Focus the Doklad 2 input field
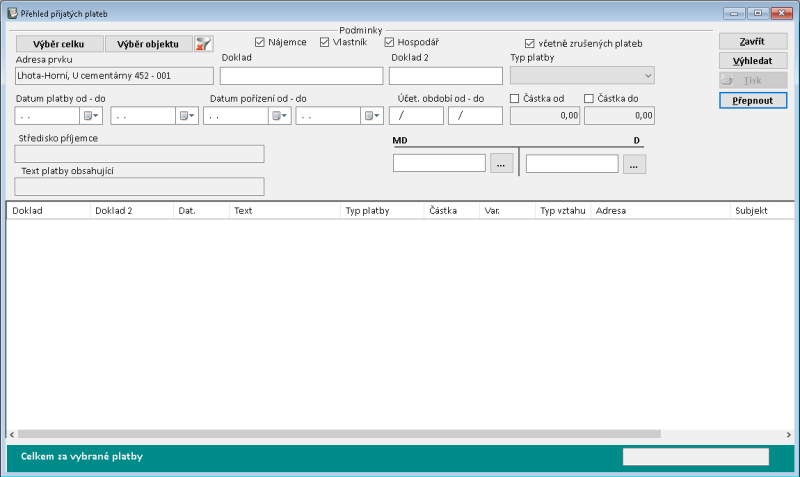Viewport: 800px width, 477px height. (x=445, y=76)
